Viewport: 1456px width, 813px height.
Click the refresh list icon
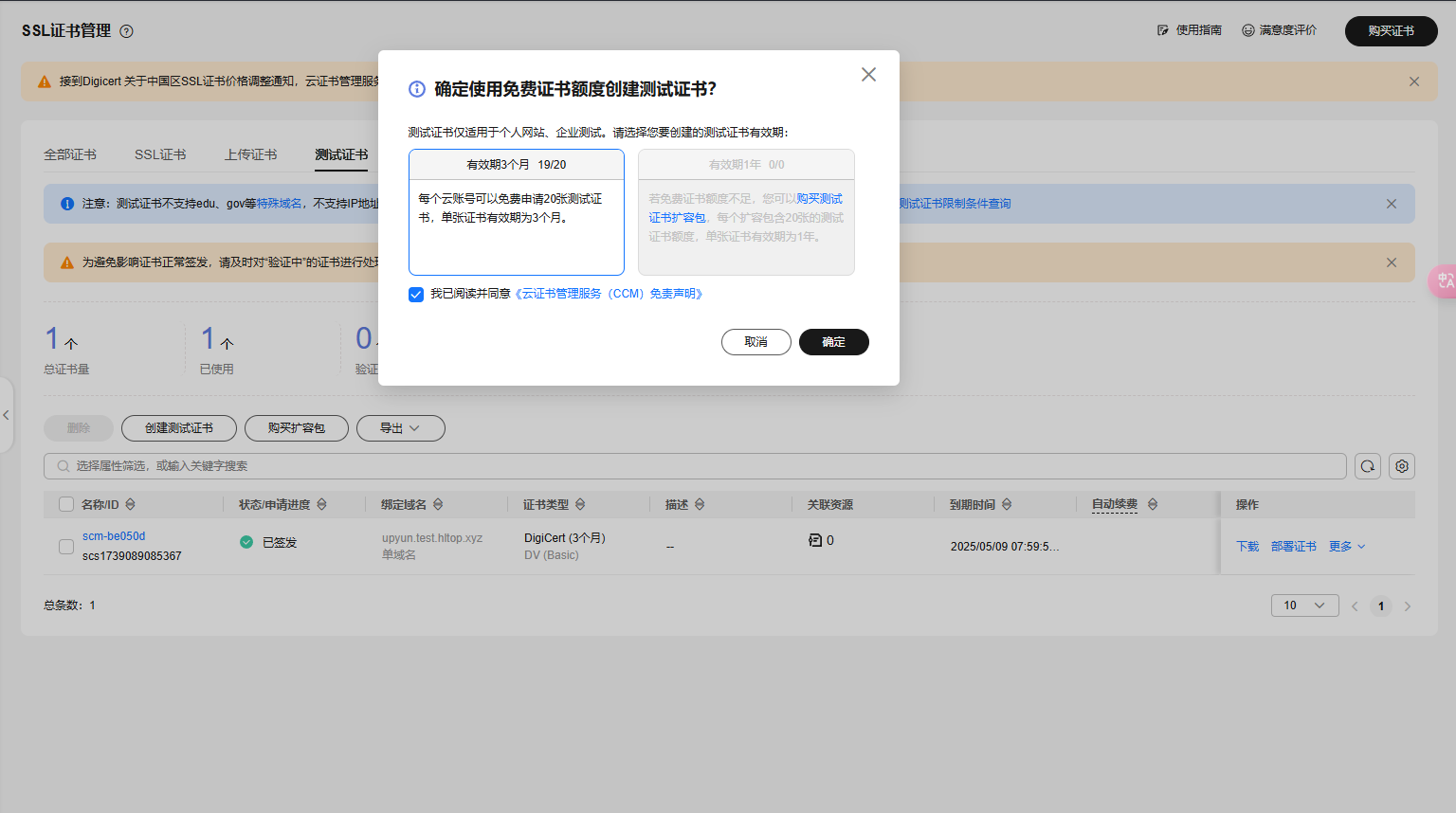[x=1368, y=466]
